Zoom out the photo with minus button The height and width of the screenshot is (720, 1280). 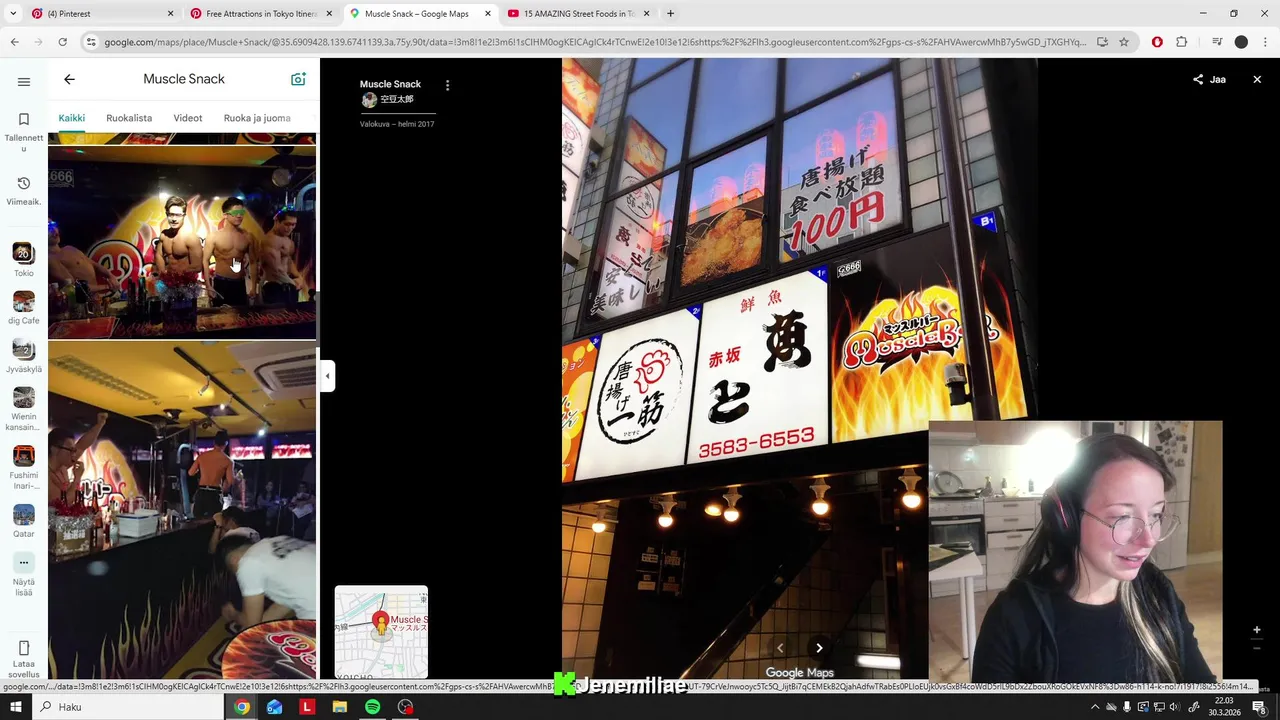(1257, 648)
